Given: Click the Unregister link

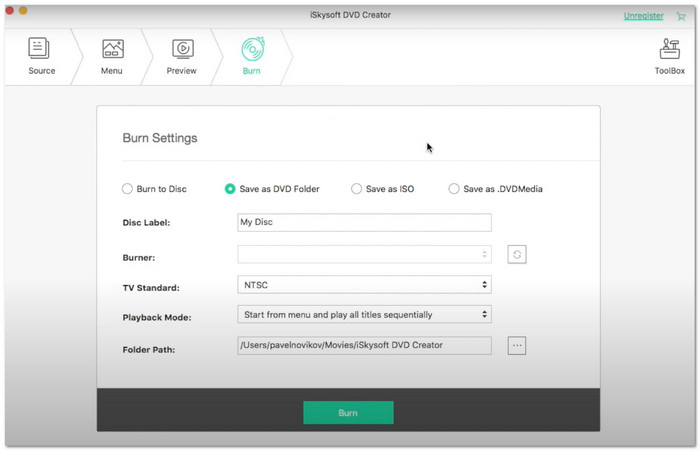Looking at the screenshot, I should [x=643, y=16].
